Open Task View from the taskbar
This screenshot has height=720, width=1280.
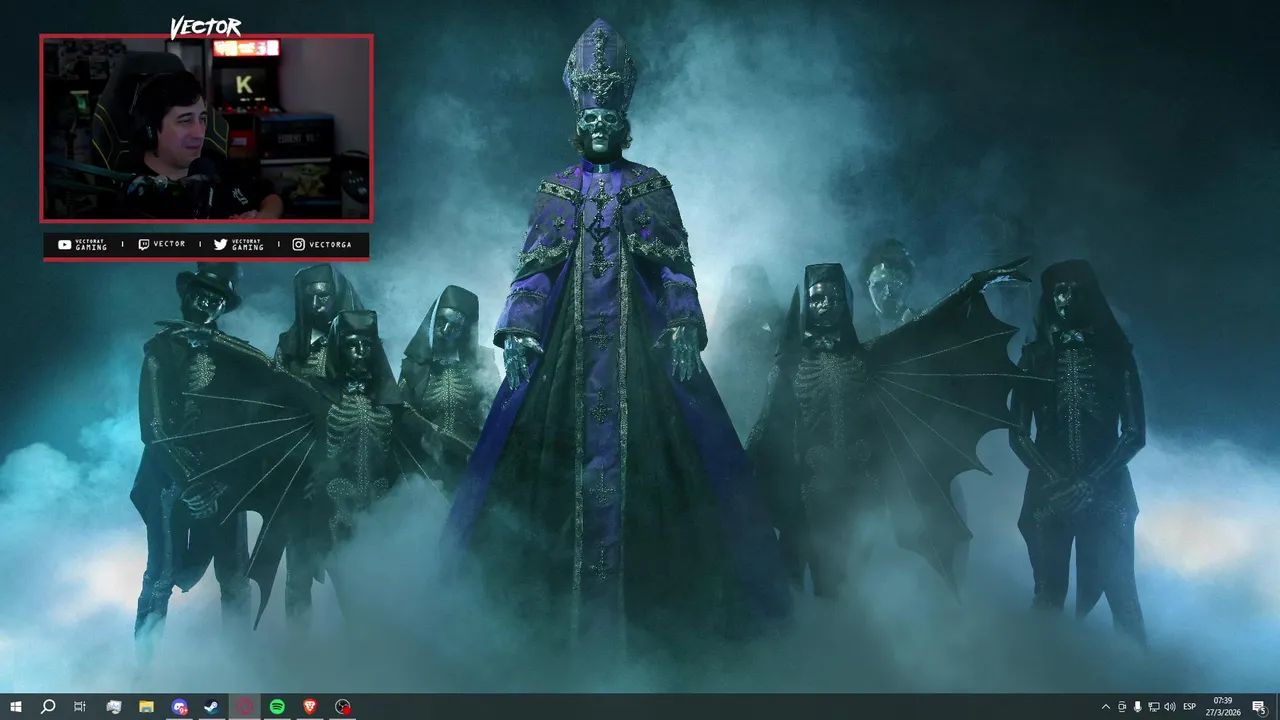[80, 707]
